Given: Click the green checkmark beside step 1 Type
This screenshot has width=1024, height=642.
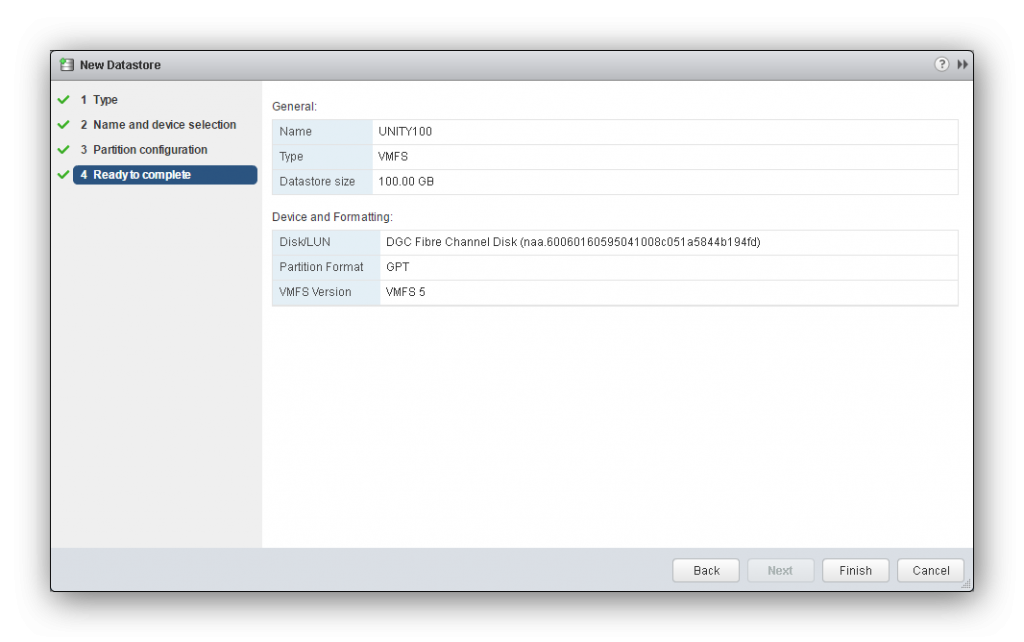Looking at the screenshot, I should tap(62, 99).
